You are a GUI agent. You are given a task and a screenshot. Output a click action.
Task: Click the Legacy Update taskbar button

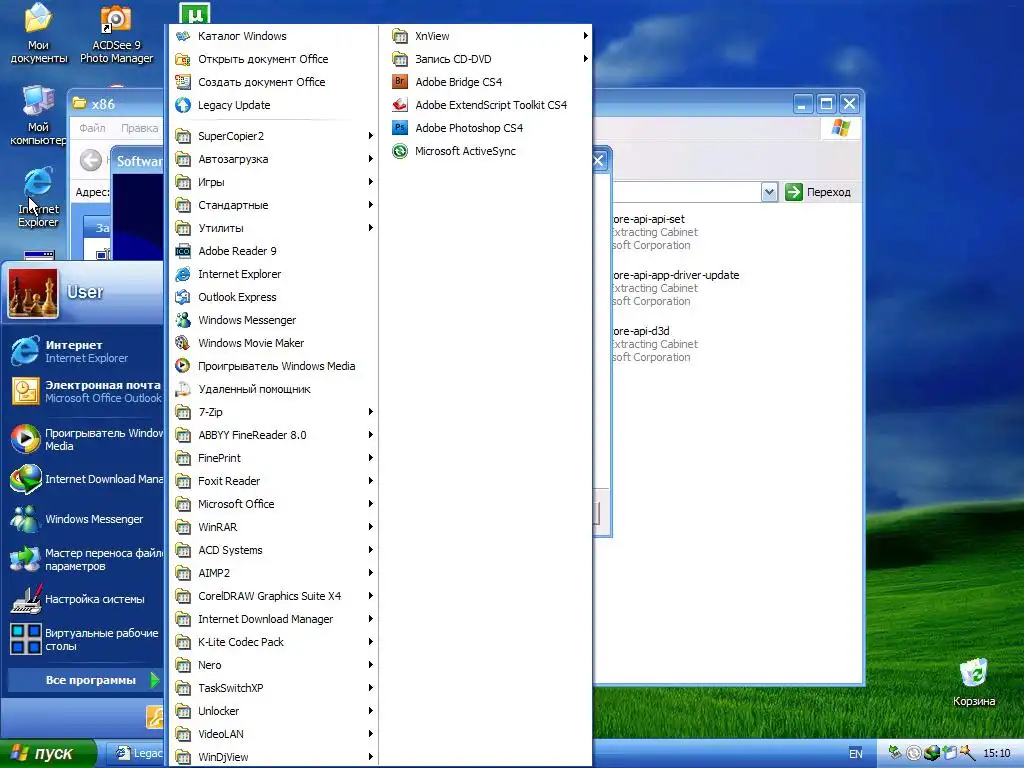[x=136, y=754]
